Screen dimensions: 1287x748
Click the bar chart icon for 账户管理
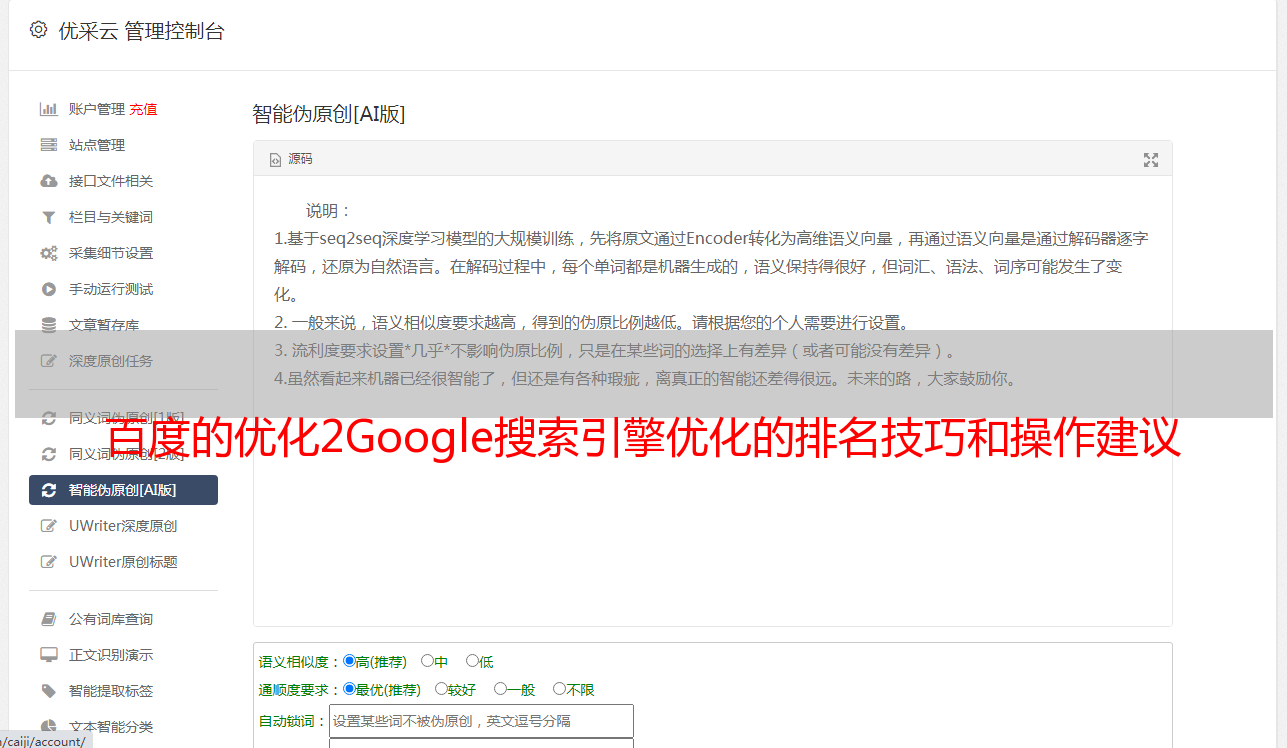48,109
